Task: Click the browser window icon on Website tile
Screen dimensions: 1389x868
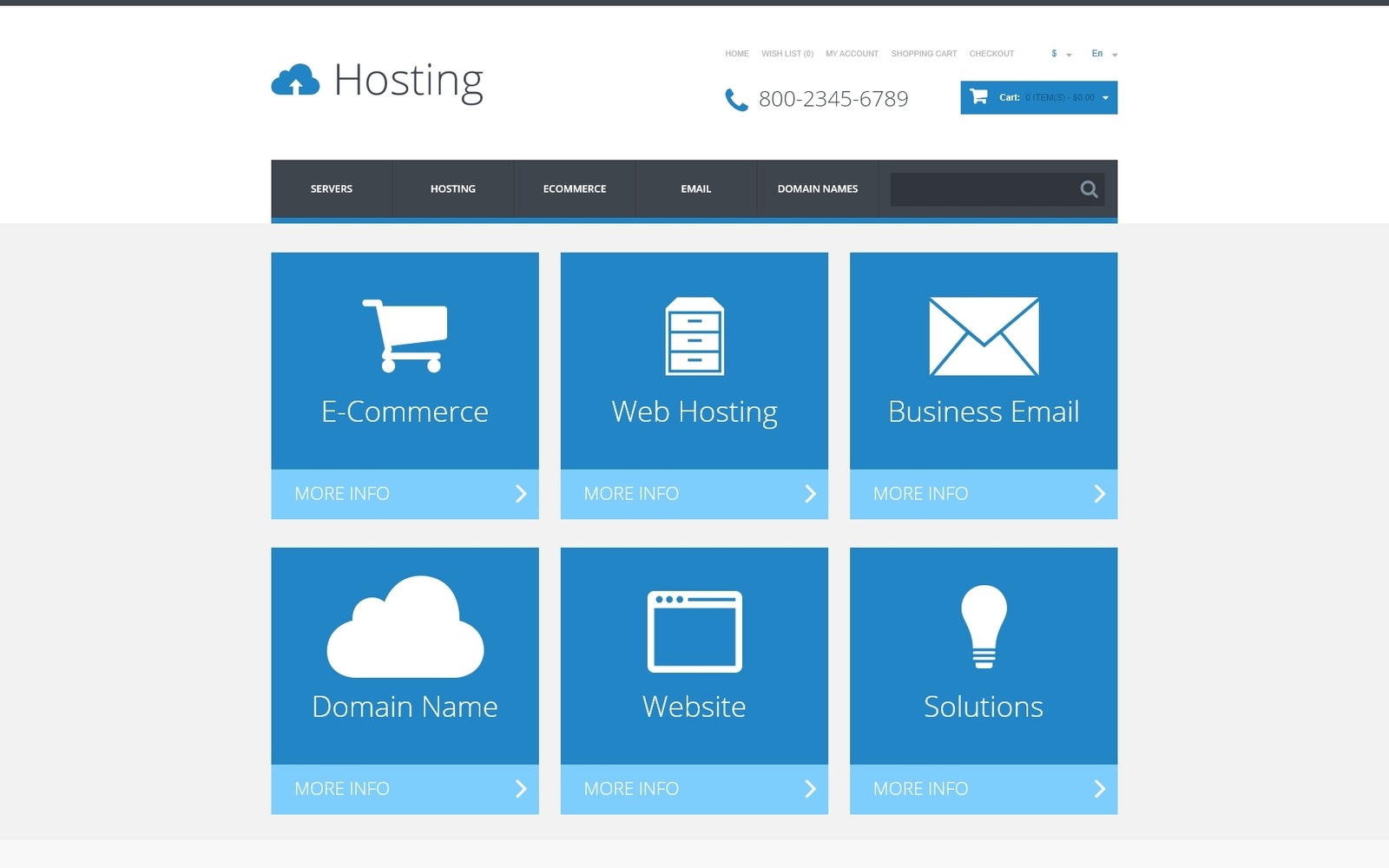Action: pos(694,632)
